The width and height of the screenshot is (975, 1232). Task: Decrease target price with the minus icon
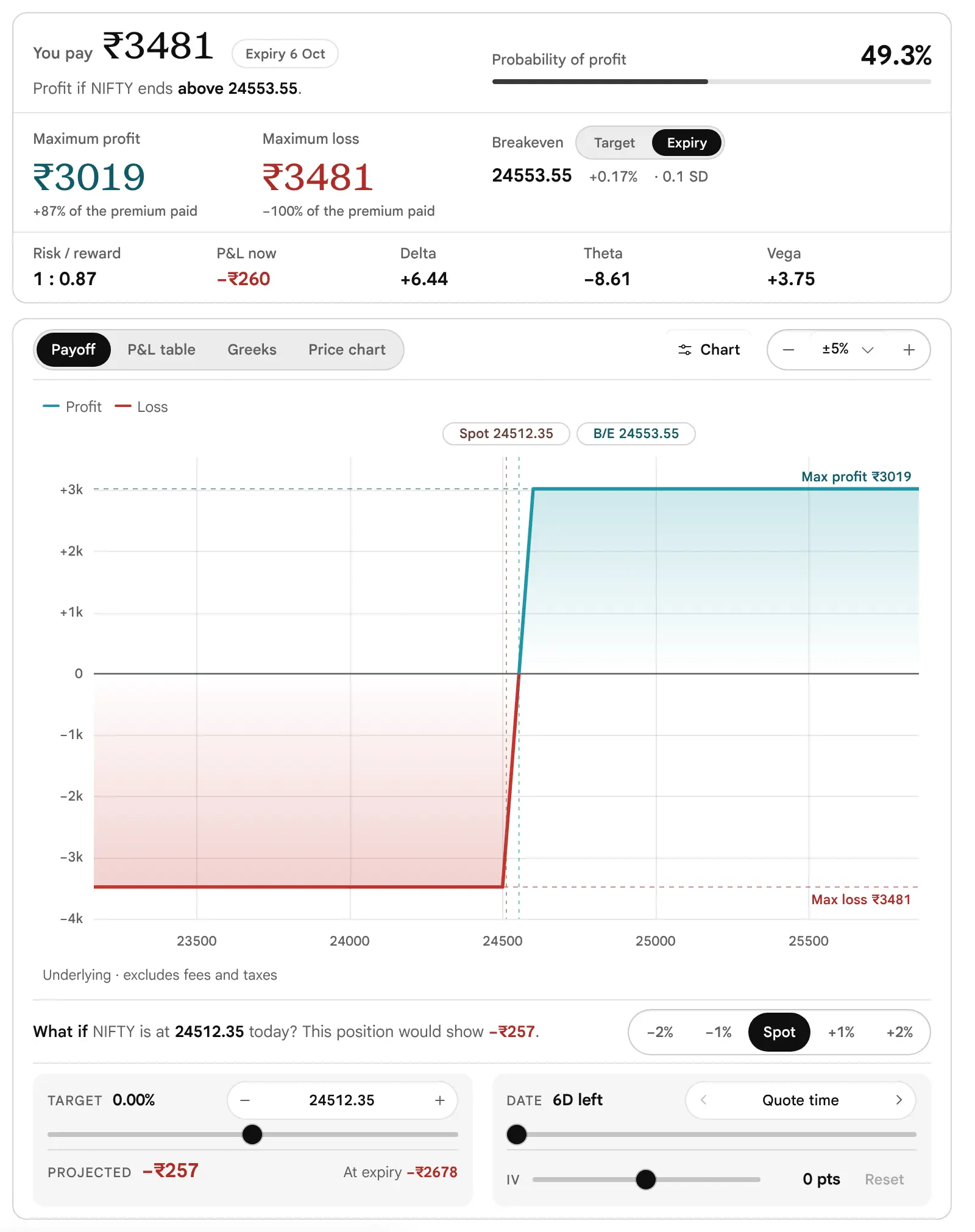click(x=245, y=1100)
